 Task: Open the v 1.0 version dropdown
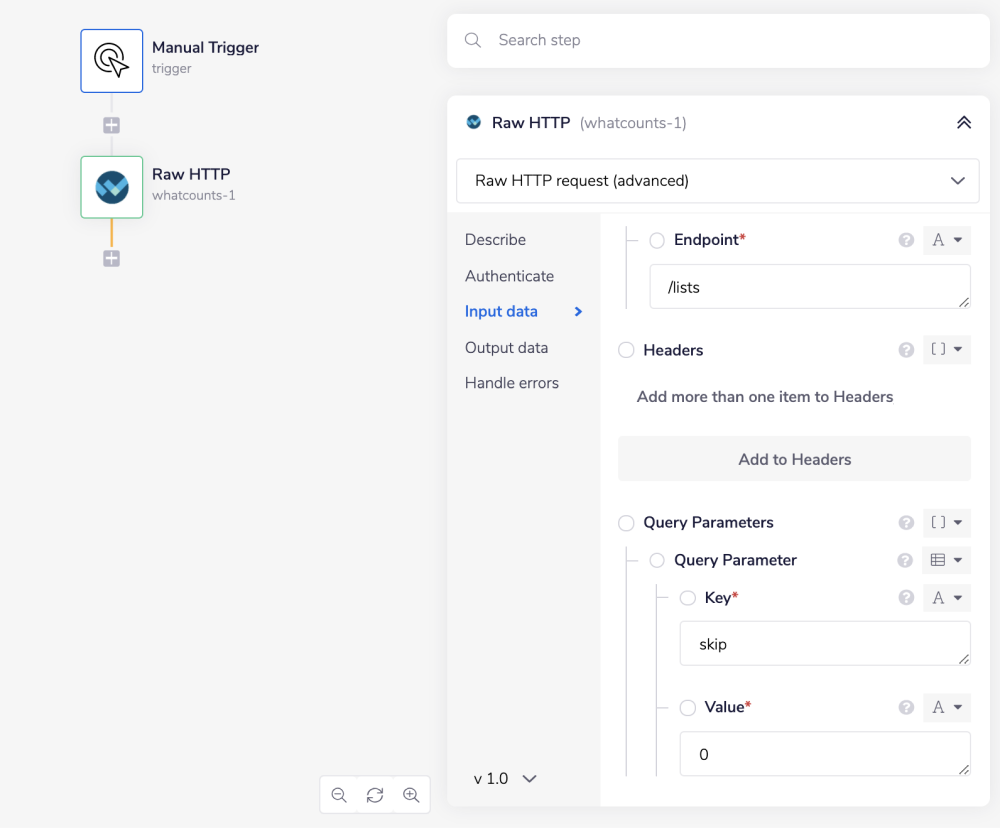[506, 778]
